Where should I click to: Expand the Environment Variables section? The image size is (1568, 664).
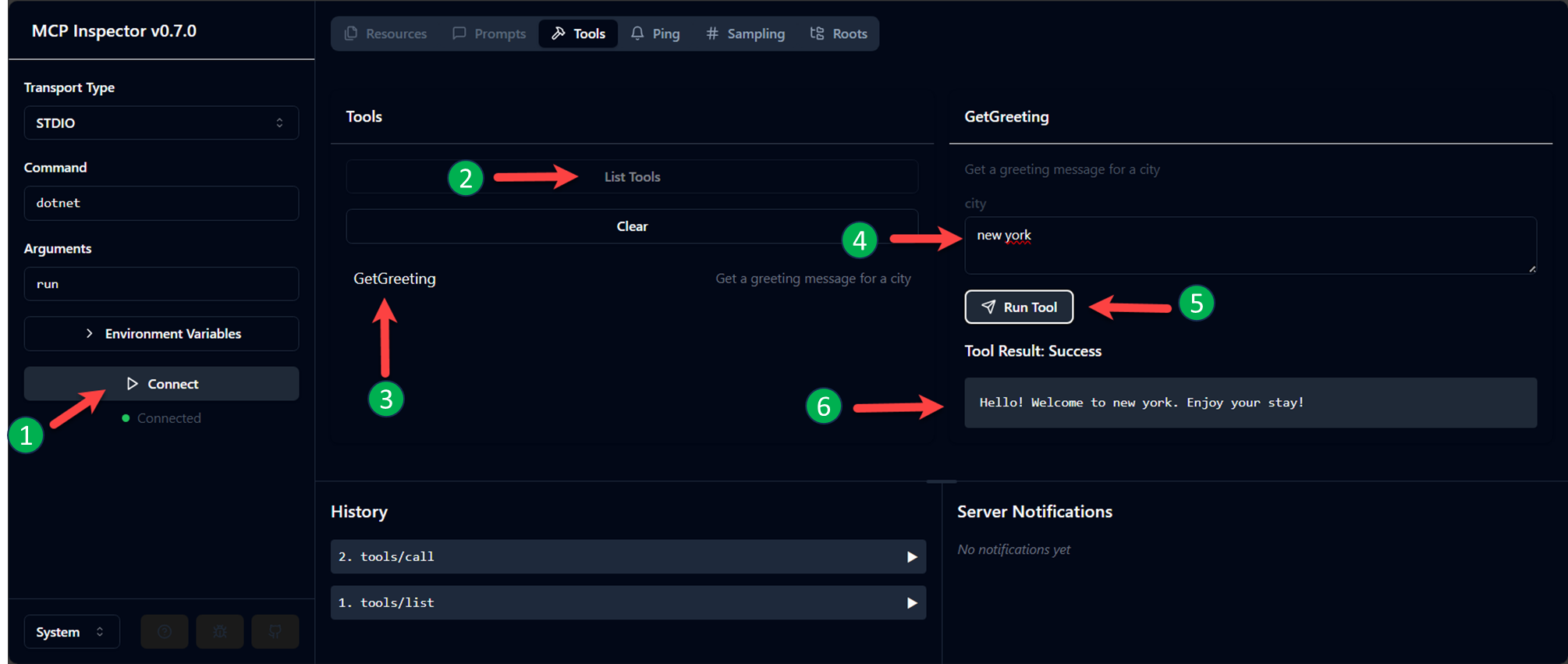[x=161, y=334]
